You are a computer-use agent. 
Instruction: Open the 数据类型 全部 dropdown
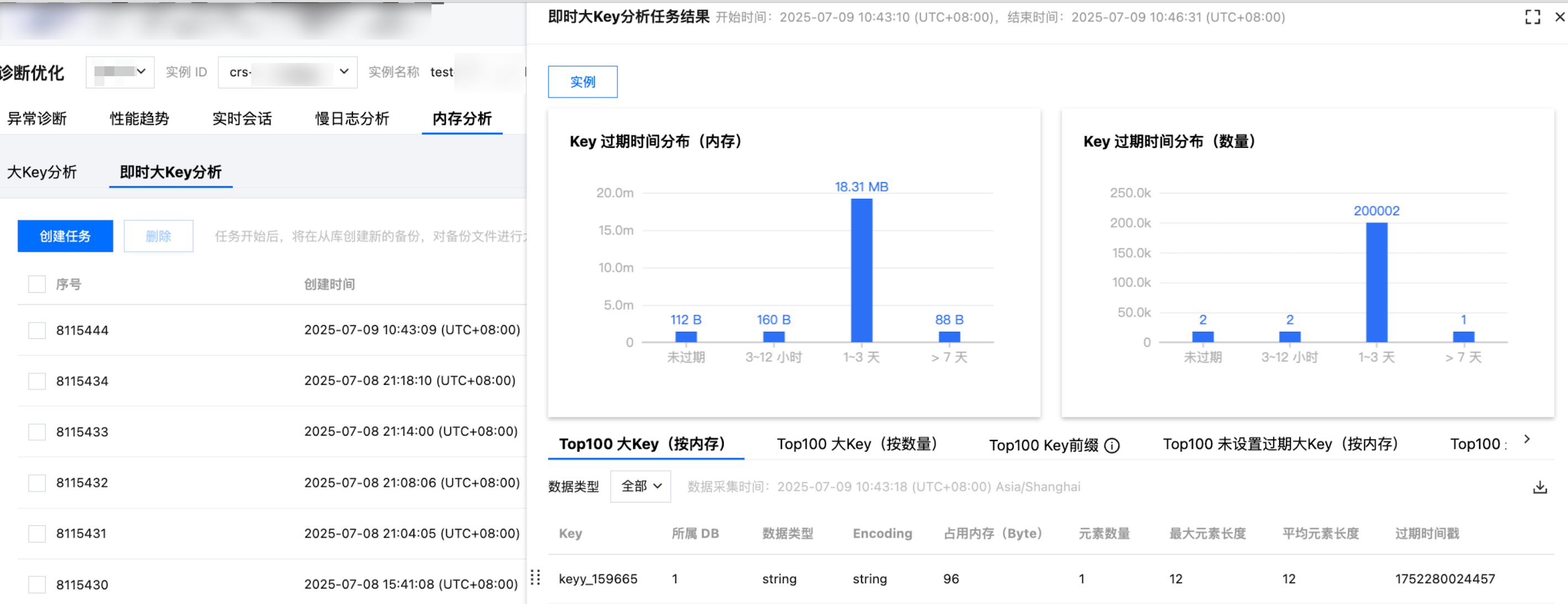pyautogui.click(x=640, y=486)
